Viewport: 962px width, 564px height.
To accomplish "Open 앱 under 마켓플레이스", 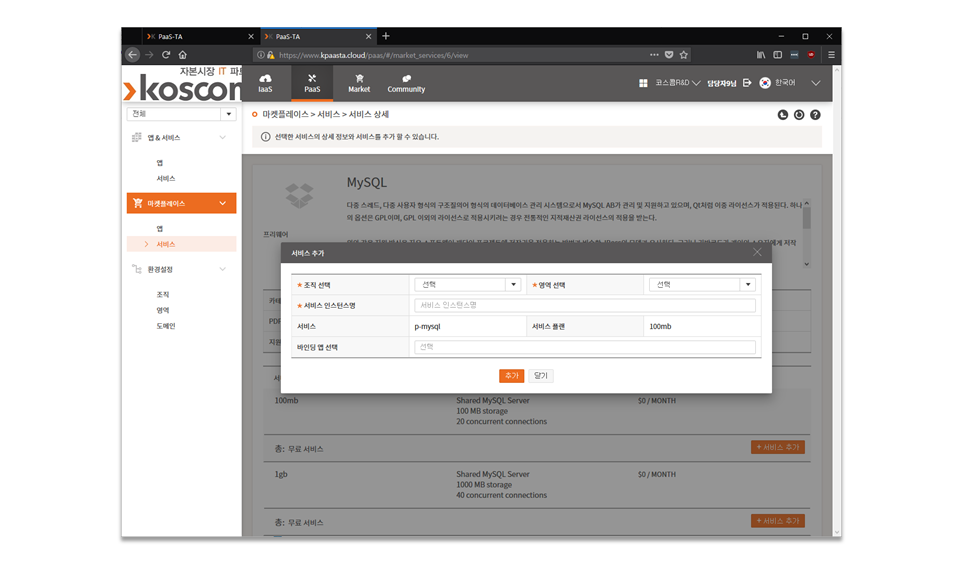I will point(160,228).
